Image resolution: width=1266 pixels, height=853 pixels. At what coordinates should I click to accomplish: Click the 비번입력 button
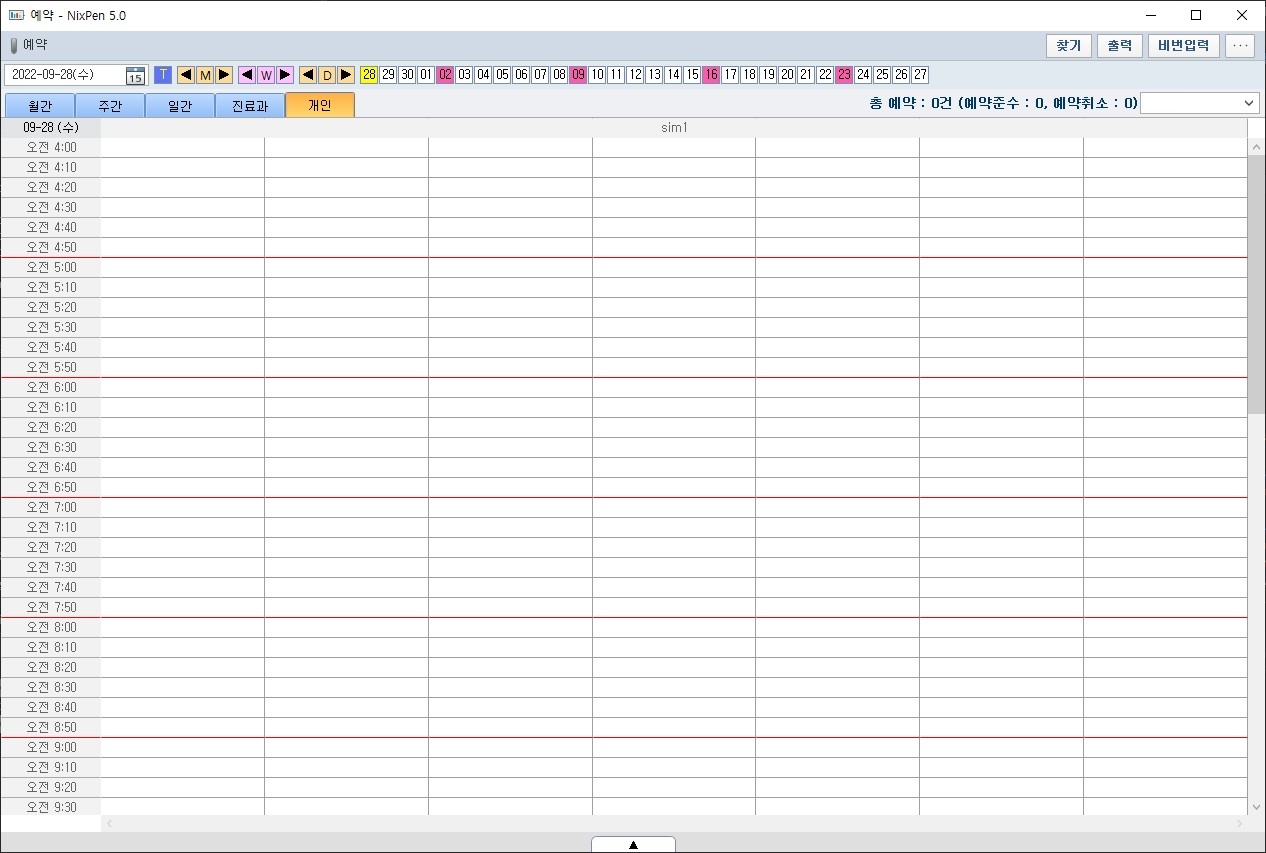coord(1183,46)
